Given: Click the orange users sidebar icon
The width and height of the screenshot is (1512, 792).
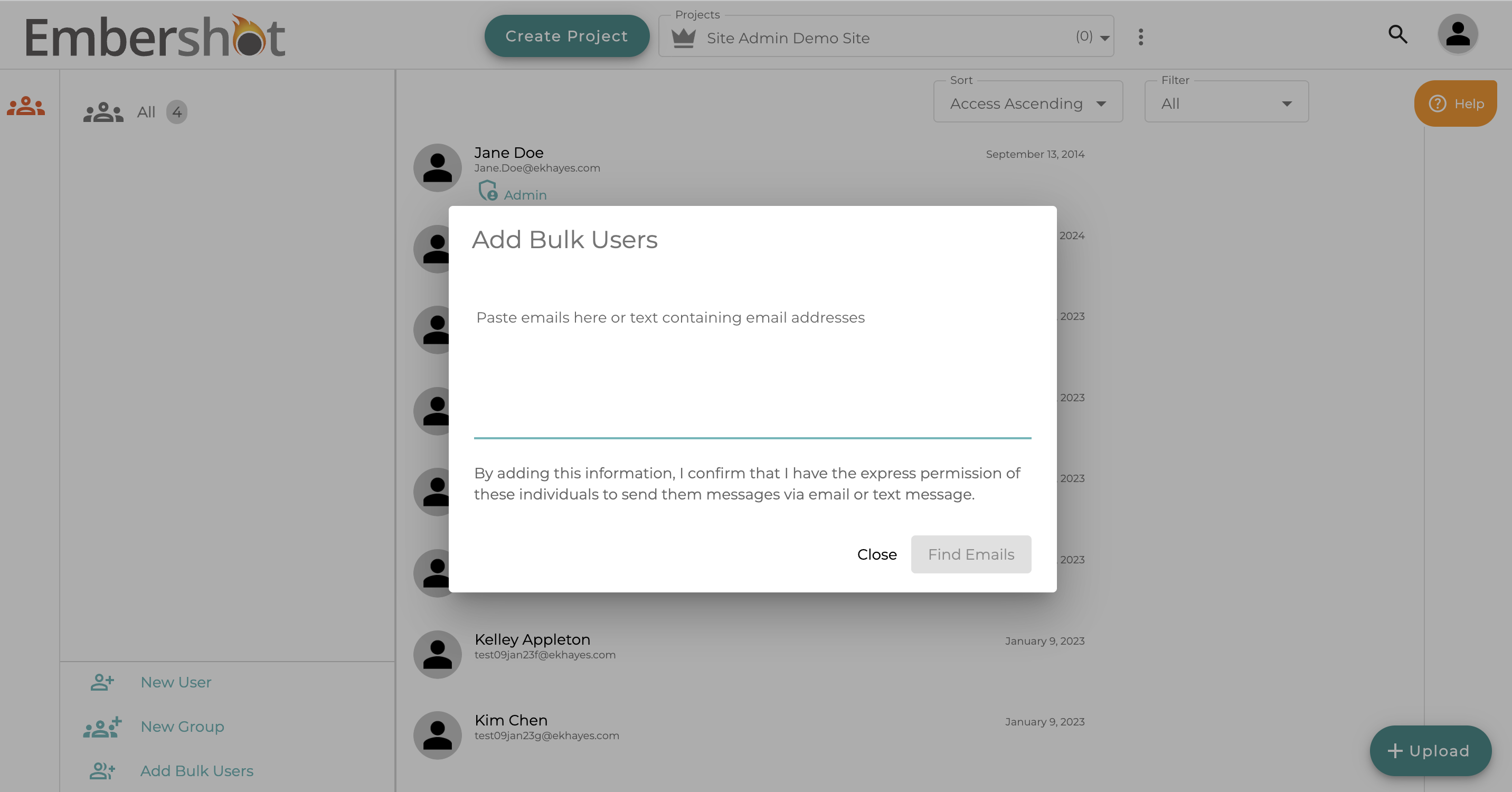Looking at the screenshot, I should (x=26, y=107).
